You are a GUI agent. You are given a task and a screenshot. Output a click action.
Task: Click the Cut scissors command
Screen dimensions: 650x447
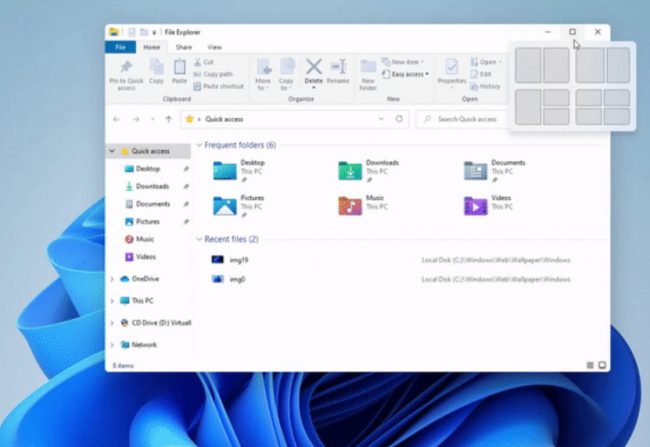[204, 62]
